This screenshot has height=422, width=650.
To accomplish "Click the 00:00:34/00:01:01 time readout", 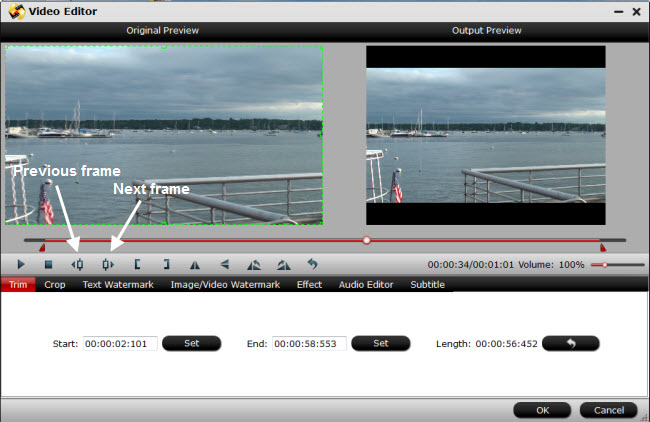I will click(471, 264).
